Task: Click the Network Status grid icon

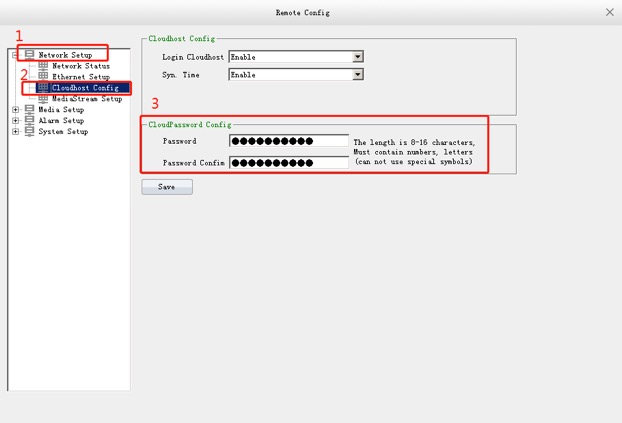Action: 43,66
